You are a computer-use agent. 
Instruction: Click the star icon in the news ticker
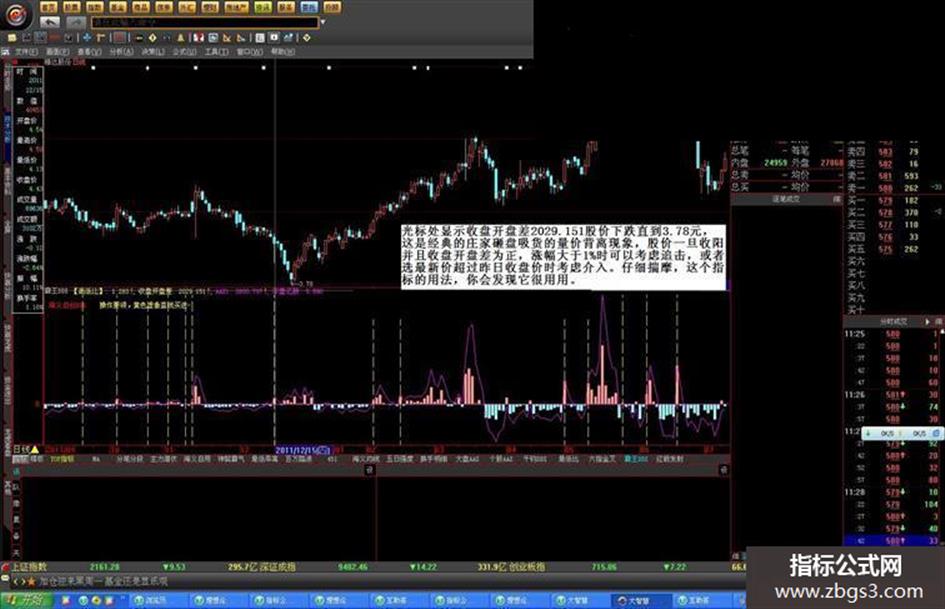(31, 581)
